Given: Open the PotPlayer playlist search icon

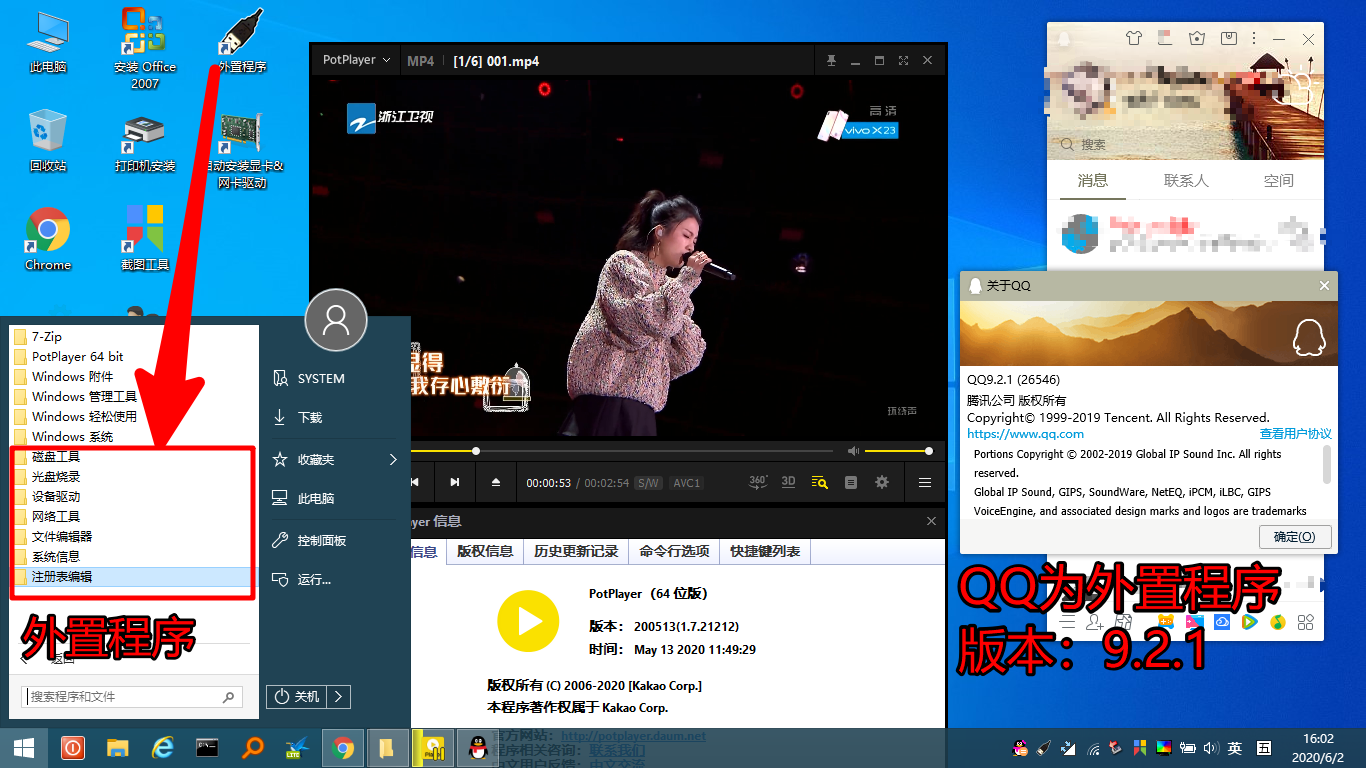Looking at the screenshot, I should [x=820, y=482].
